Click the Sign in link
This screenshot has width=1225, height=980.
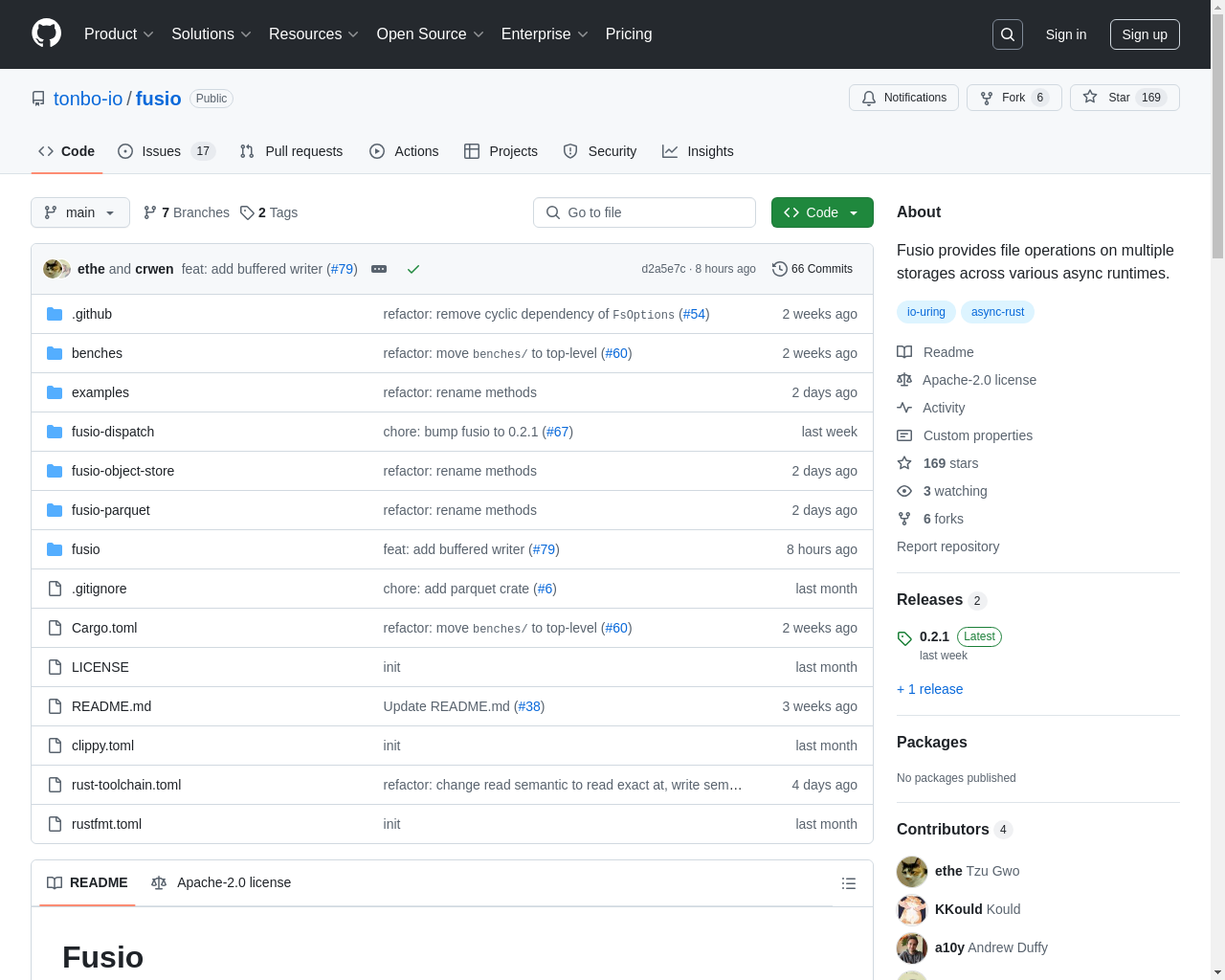pyautogui.click(x=1066, y=34)
